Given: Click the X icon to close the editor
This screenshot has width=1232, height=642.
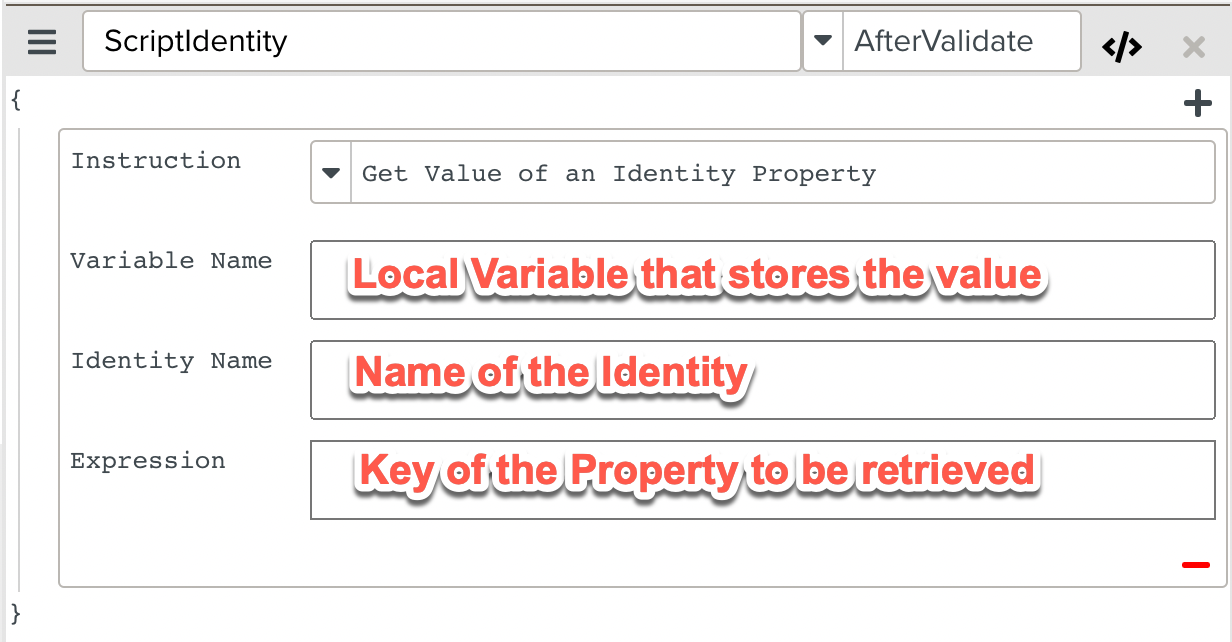Looking at the screenshot, I should [1193, 46].
